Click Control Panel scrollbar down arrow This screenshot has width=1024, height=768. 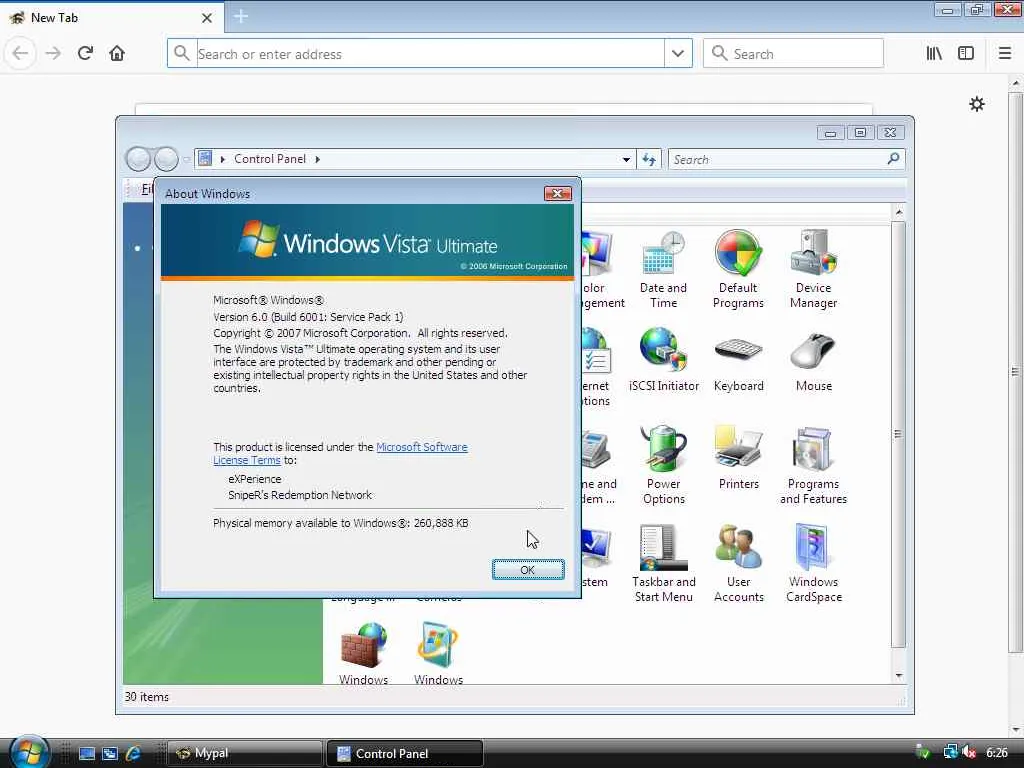pos(899,675)
